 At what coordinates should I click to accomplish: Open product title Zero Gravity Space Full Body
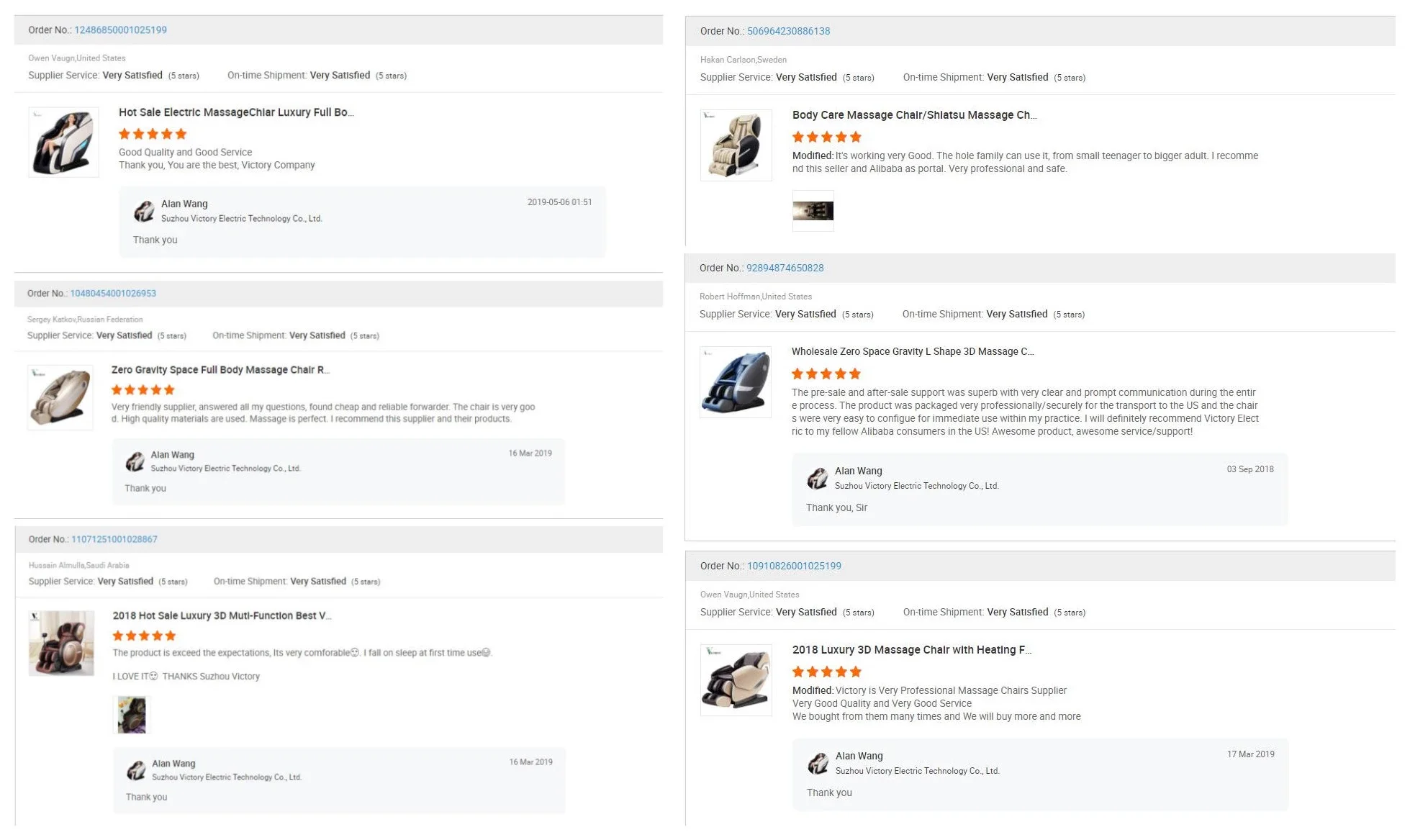220,370
